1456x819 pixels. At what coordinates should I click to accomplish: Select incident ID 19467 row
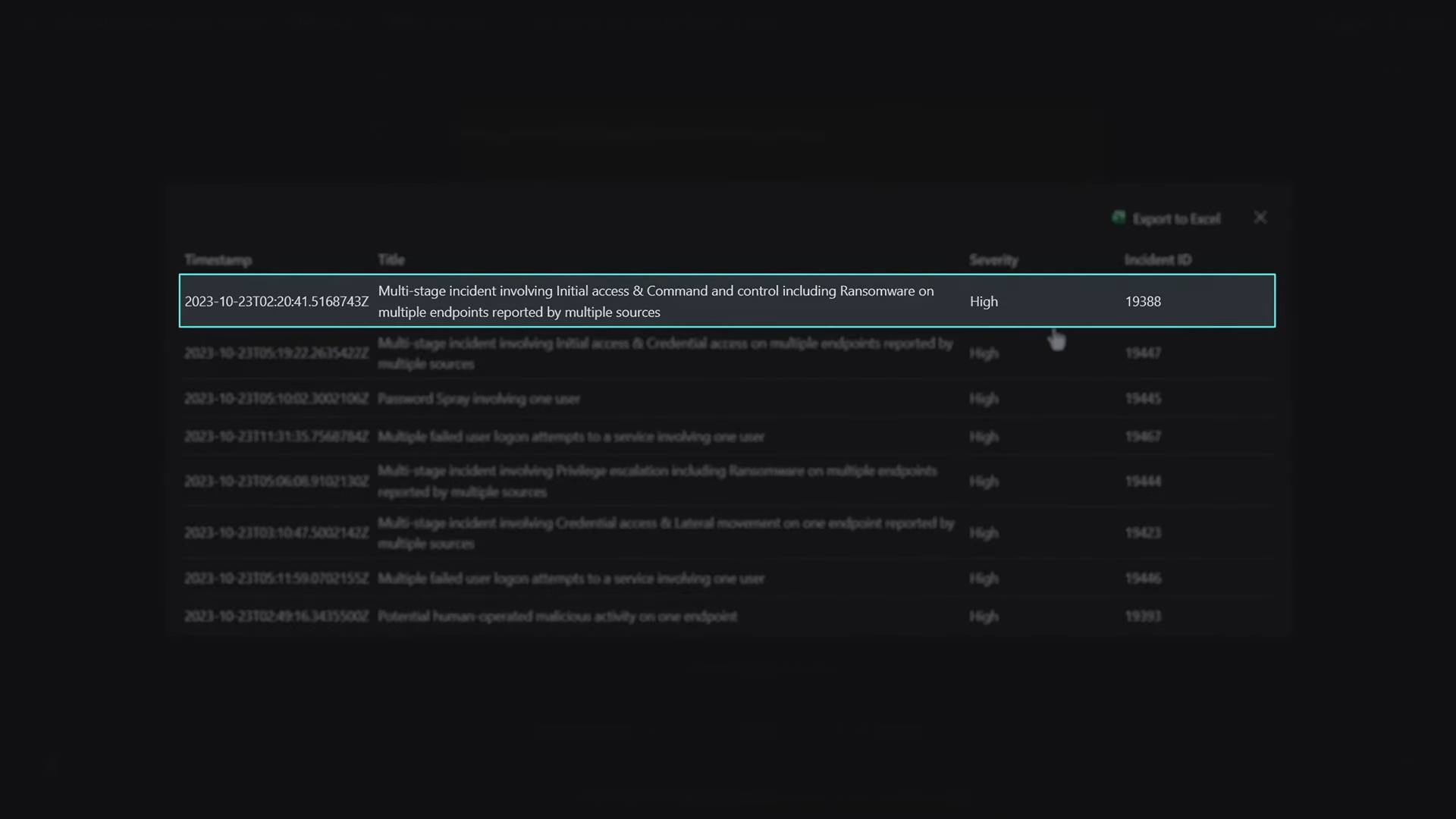727,437
